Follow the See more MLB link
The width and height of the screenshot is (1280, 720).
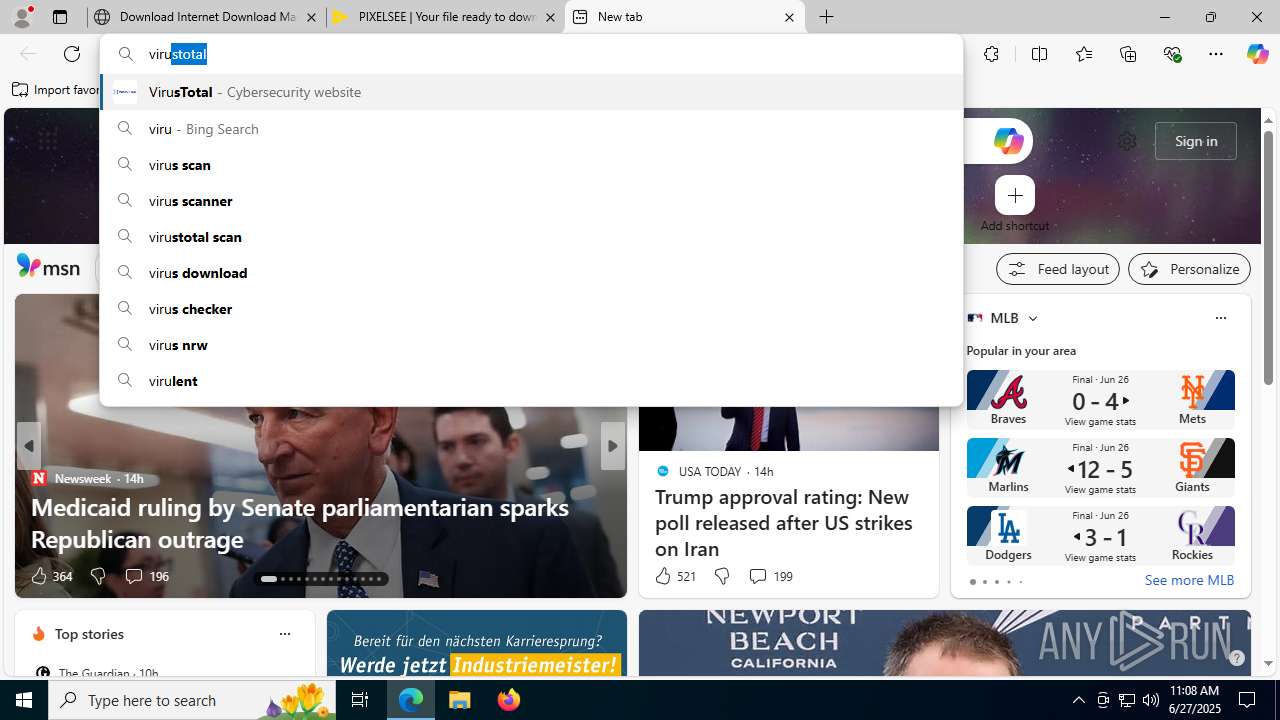click(x=1189, y=580)
